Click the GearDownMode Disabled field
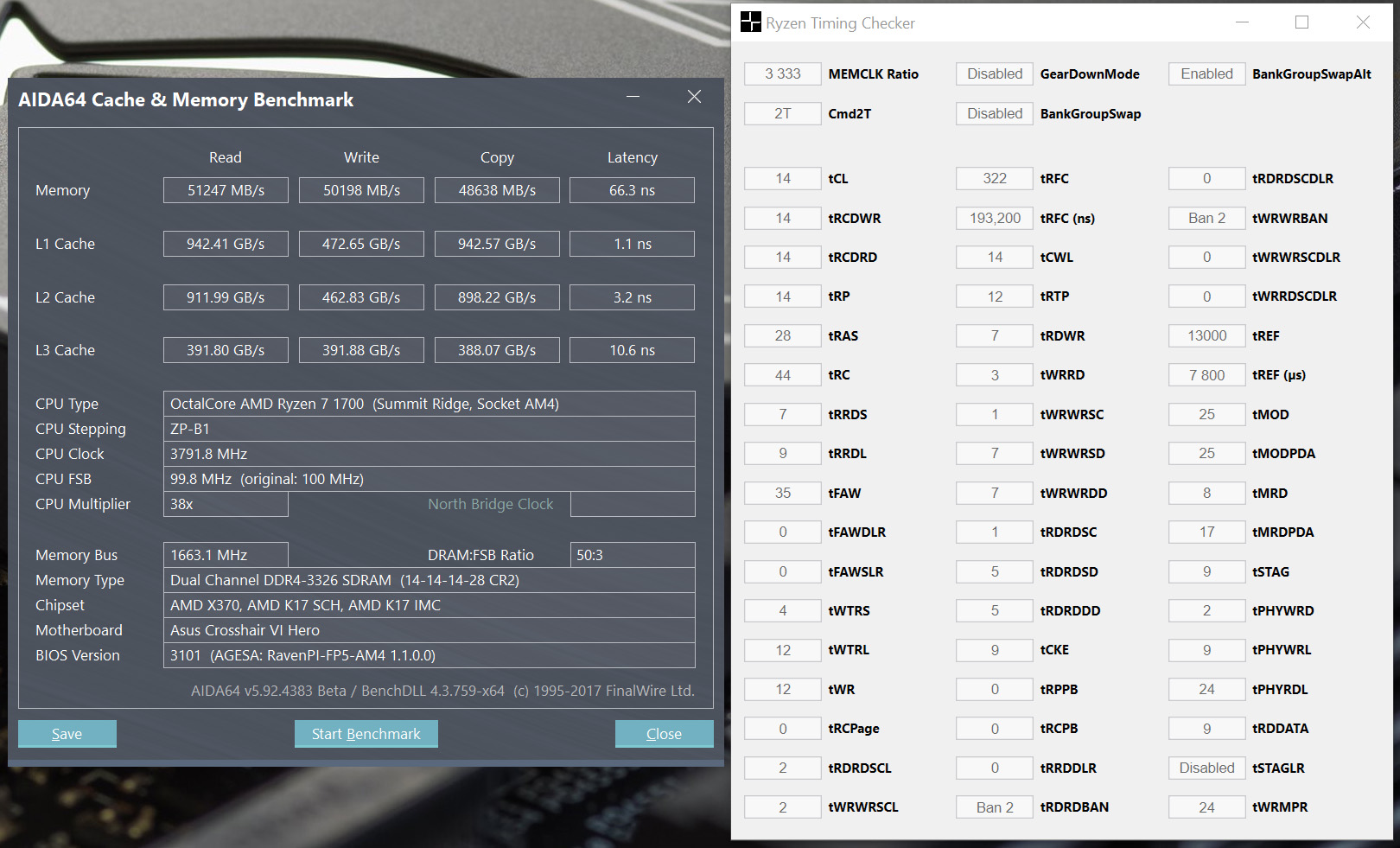The width and height of the screenshot is (1400, 848). [x=995, y=74]
